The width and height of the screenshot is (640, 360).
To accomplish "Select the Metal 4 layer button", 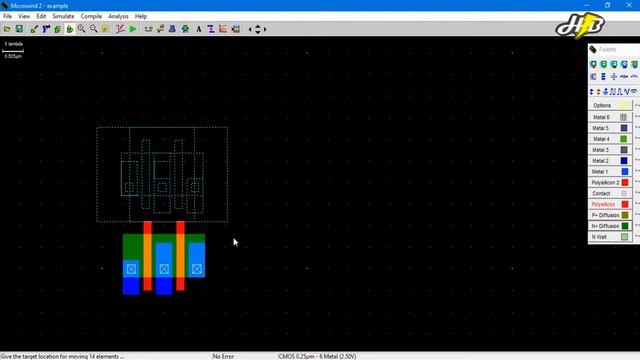I will (x=610, y=139).
